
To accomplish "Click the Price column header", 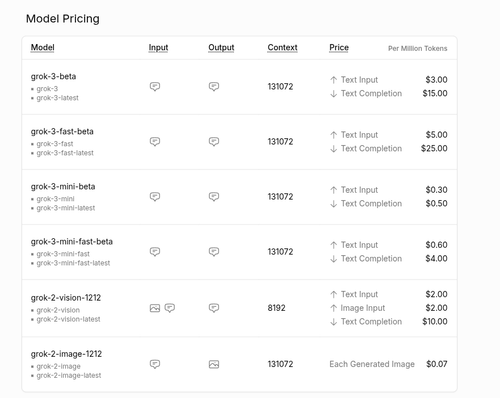I will (x=339, y=48).
